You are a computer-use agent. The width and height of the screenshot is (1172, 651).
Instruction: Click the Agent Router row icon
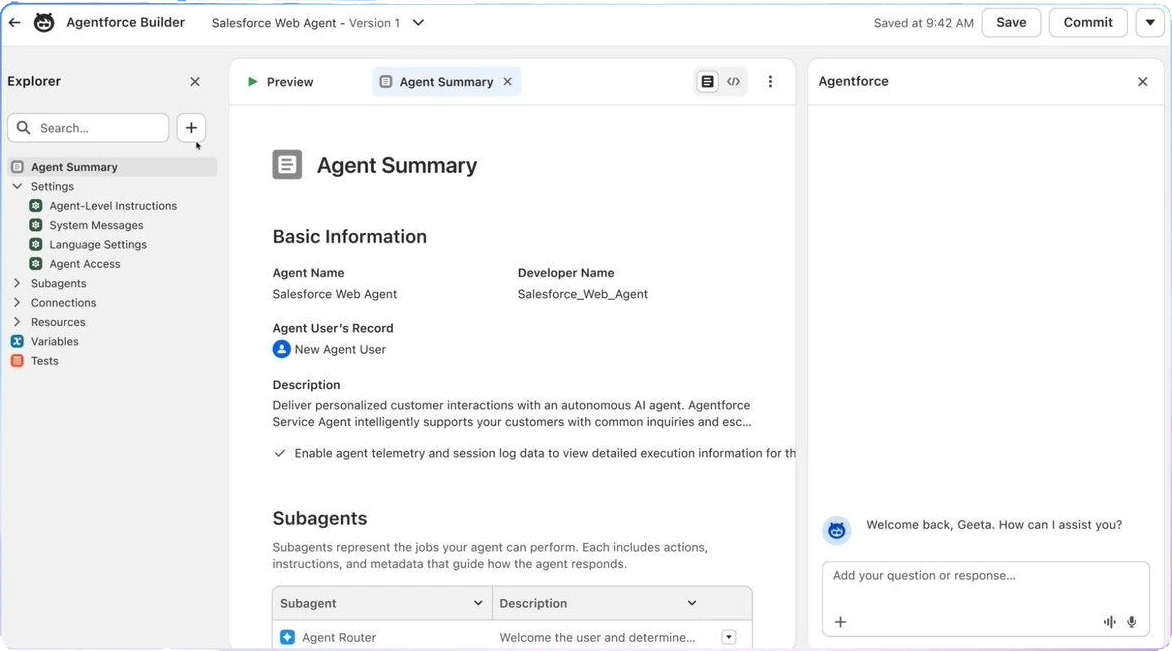click(x=288, y=638)
